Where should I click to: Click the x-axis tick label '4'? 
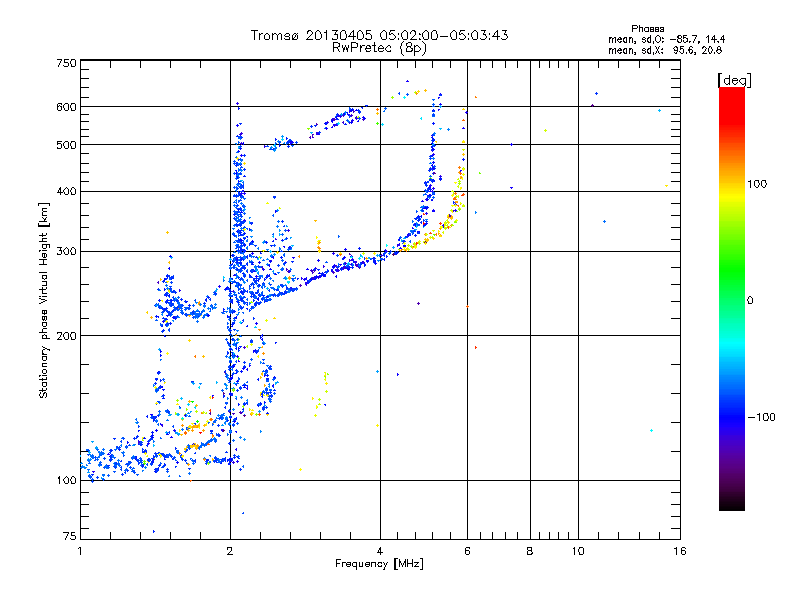tap(380, 551)
